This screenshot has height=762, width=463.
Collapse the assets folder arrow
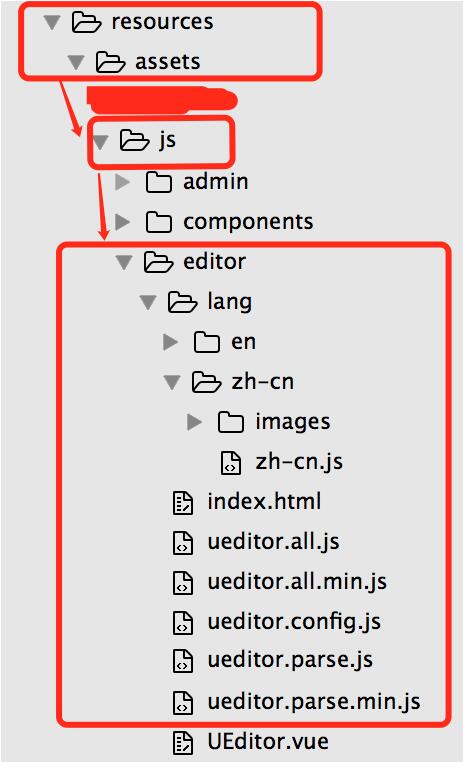76,62
